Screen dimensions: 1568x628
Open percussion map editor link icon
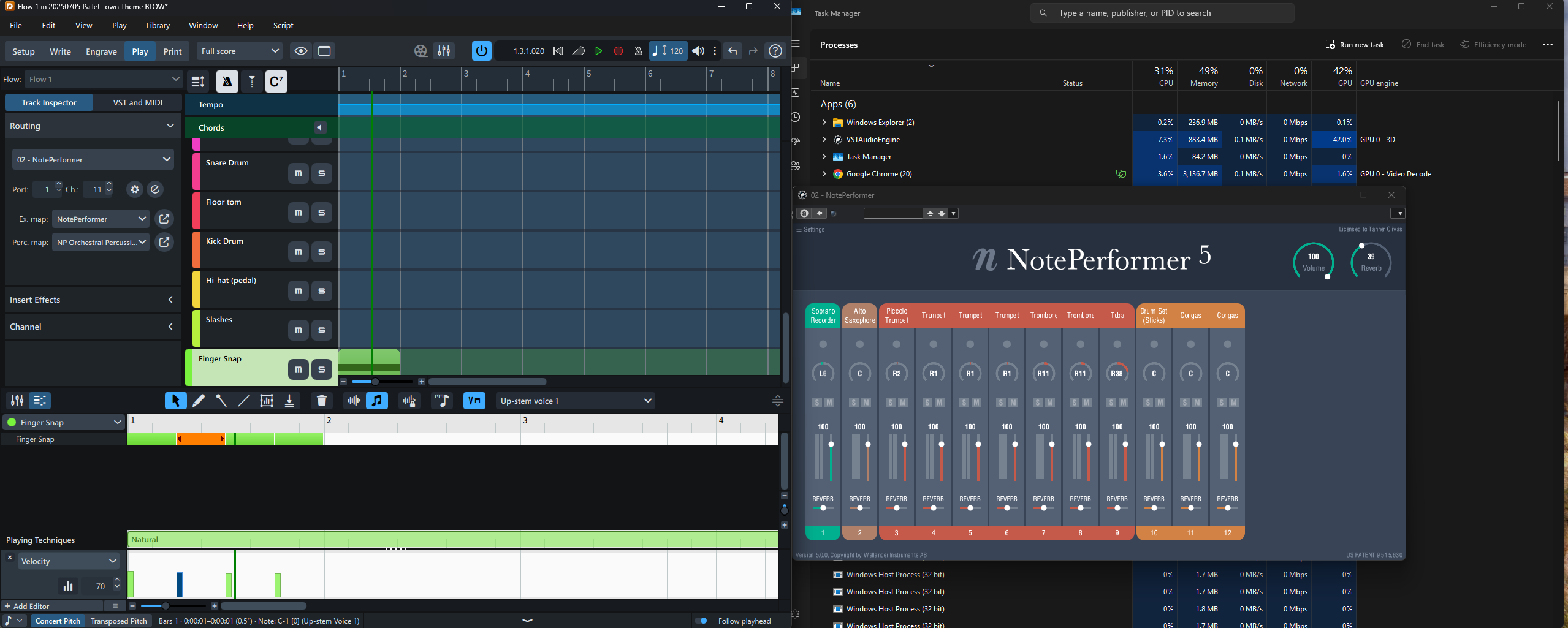164,242
